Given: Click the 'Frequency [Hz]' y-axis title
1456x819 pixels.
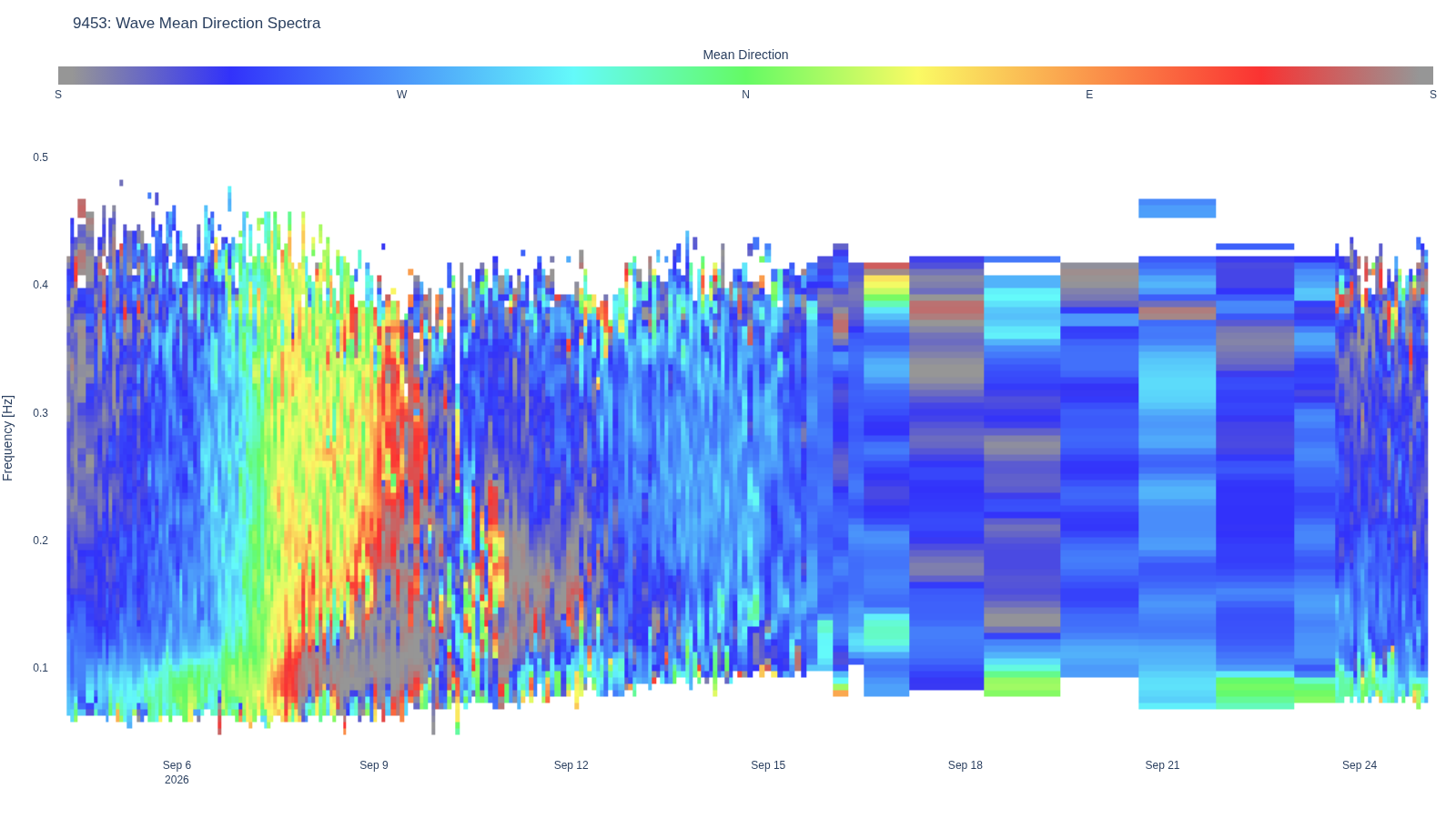Looking at the screenshot, I should click(8, 438).
